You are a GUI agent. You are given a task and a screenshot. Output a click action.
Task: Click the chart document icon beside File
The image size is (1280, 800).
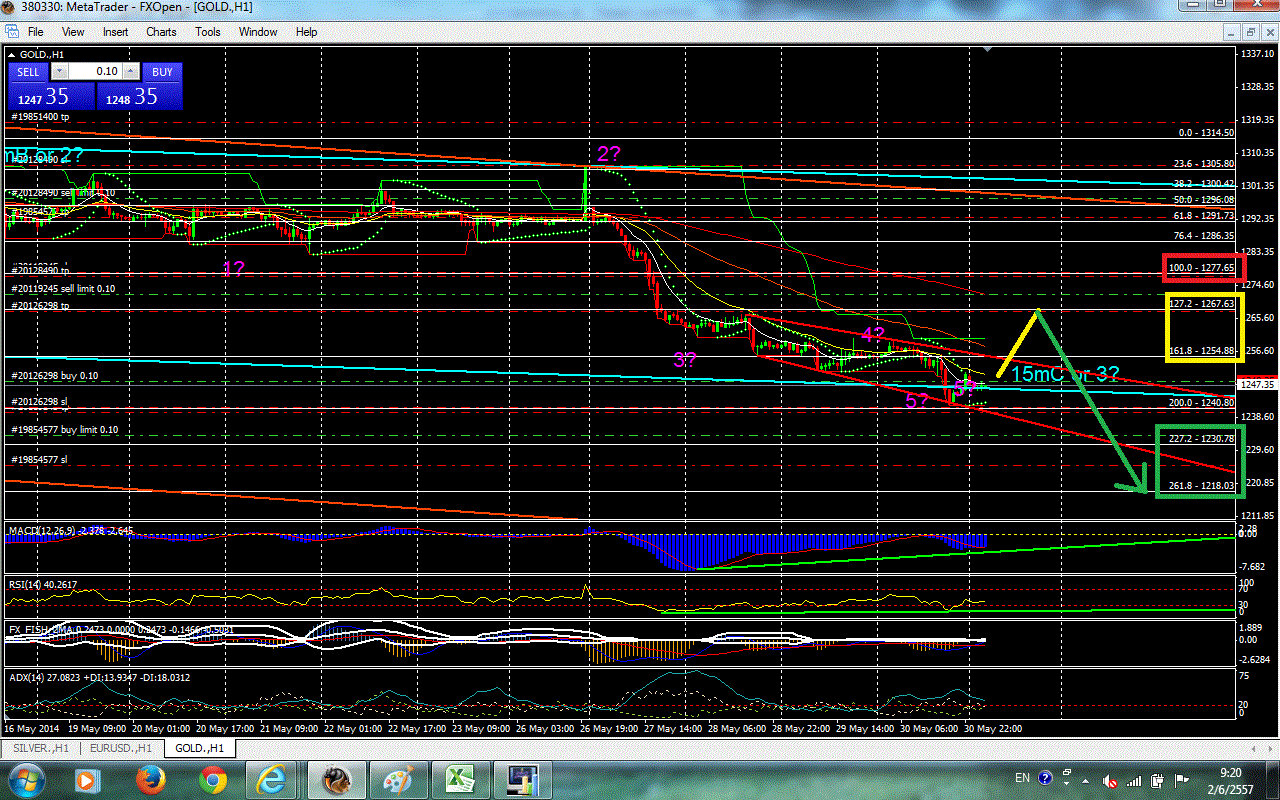pos(10,32)
